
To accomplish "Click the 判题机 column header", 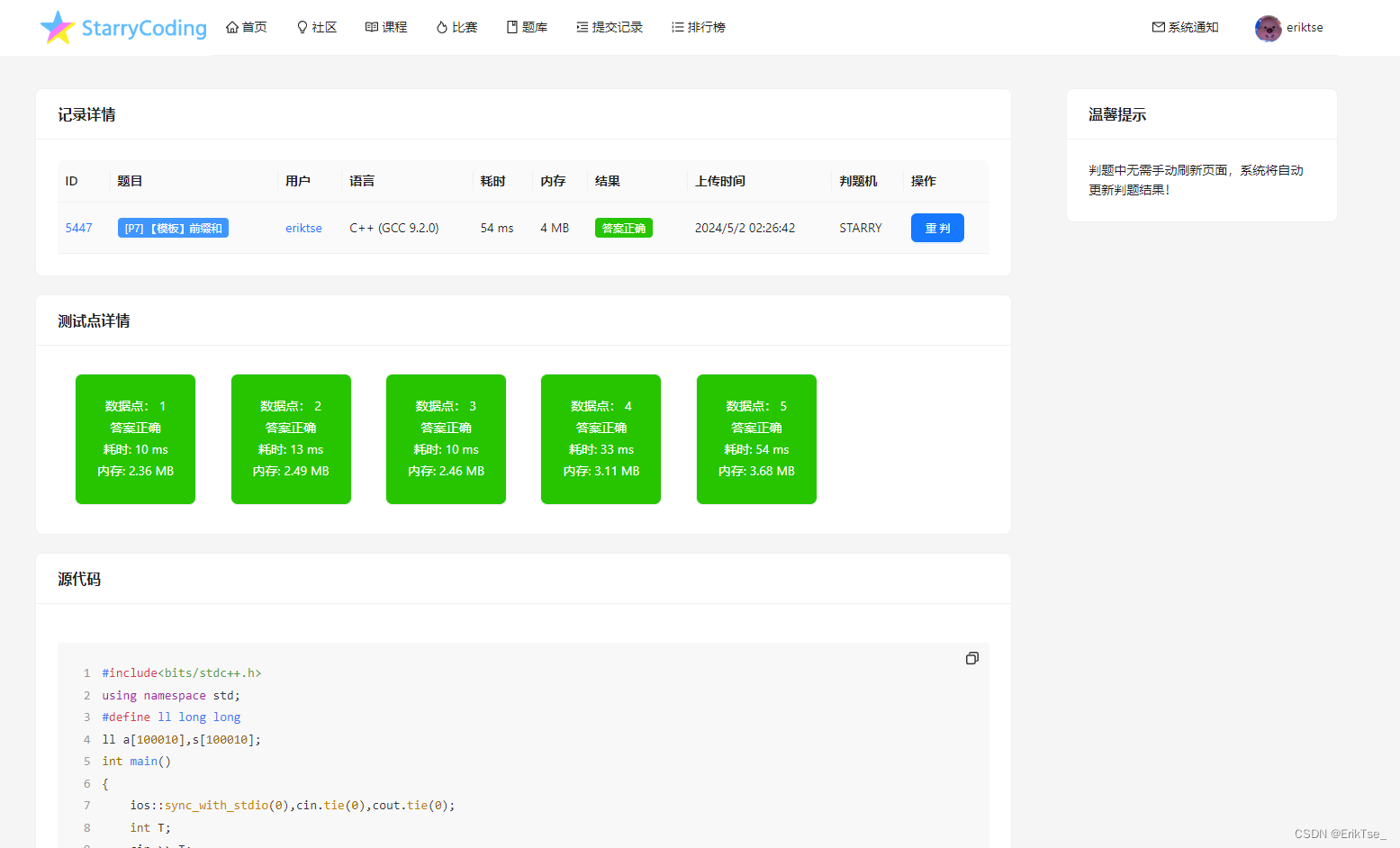I will point(858,181).
